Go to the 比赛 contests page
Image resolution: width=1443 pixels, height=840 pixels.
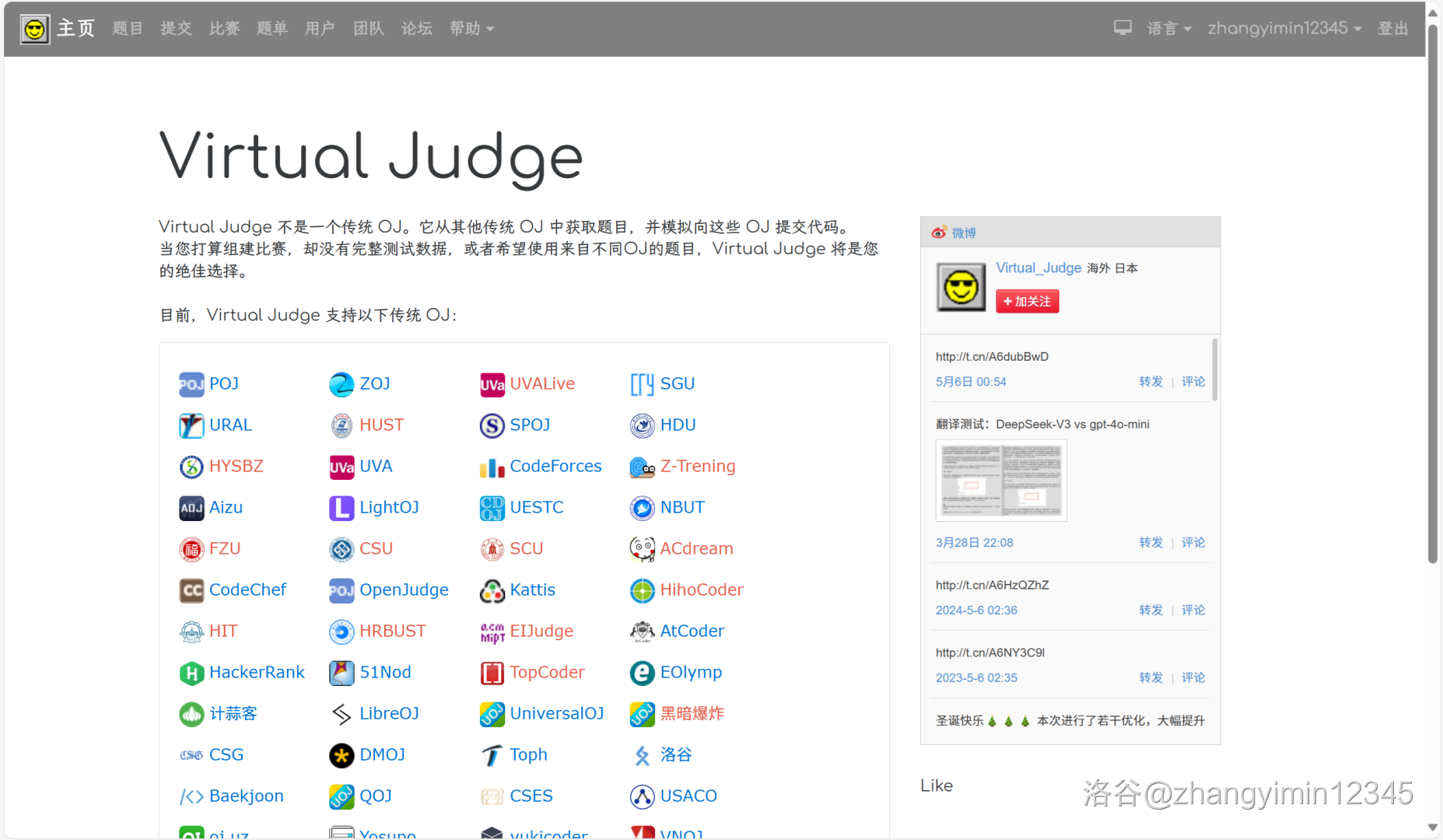[224, 29]
